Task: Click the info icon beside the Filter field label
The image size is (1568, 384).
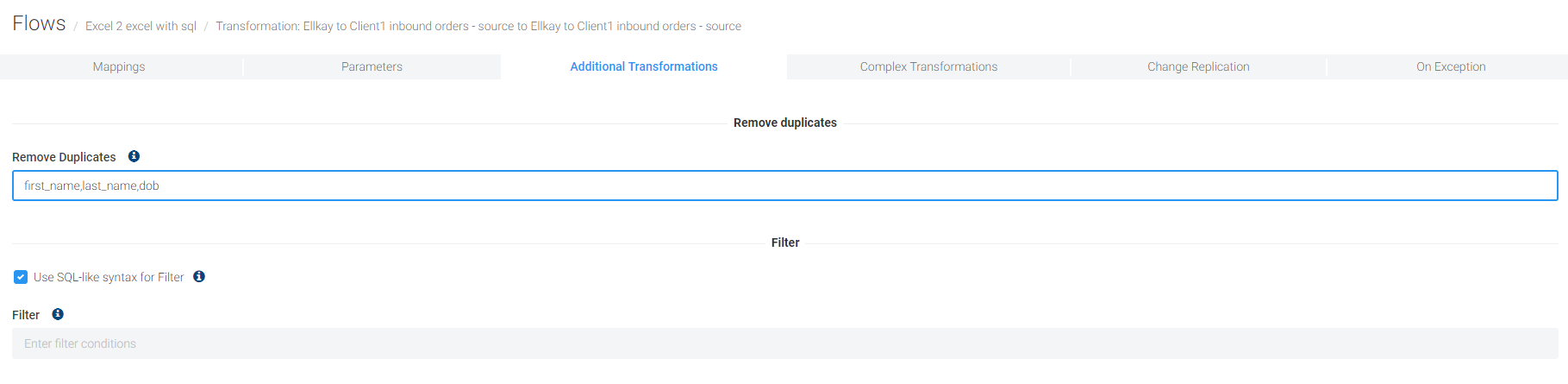Action: [58, 314]
